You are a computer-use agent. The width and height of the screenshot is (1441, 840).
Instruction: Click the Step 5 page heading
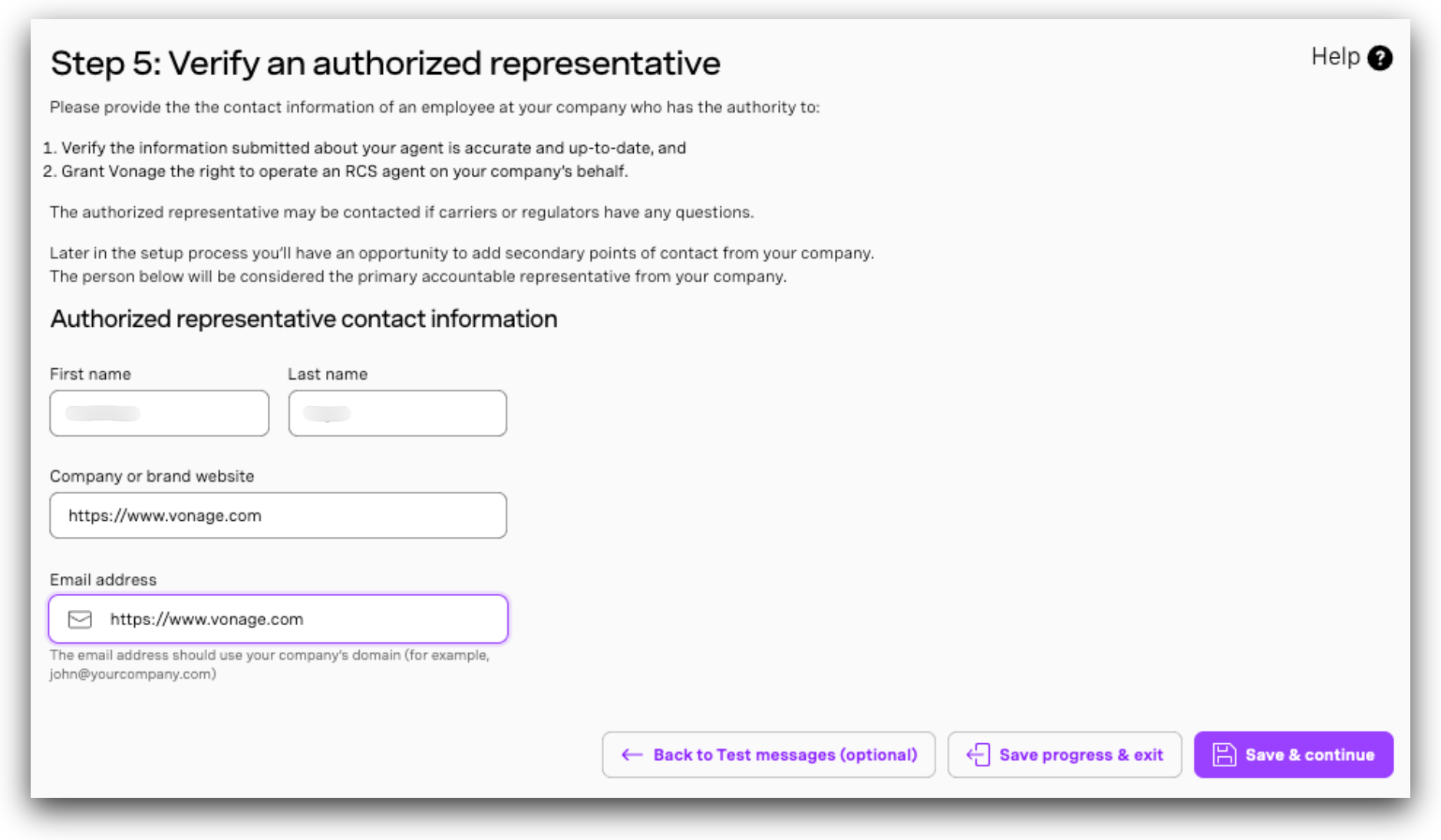385,64
